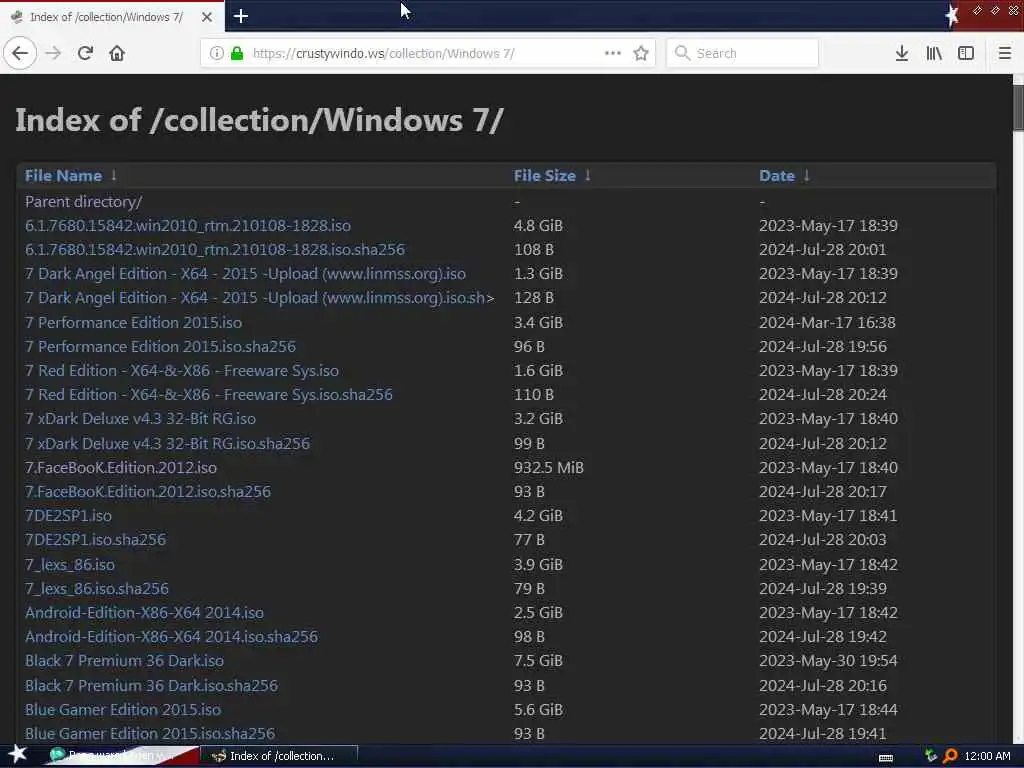
Task: Open Android-Edition-X86-X64 2014.iso.sha256
Action: pyautogui.click(x=172, y=637)
